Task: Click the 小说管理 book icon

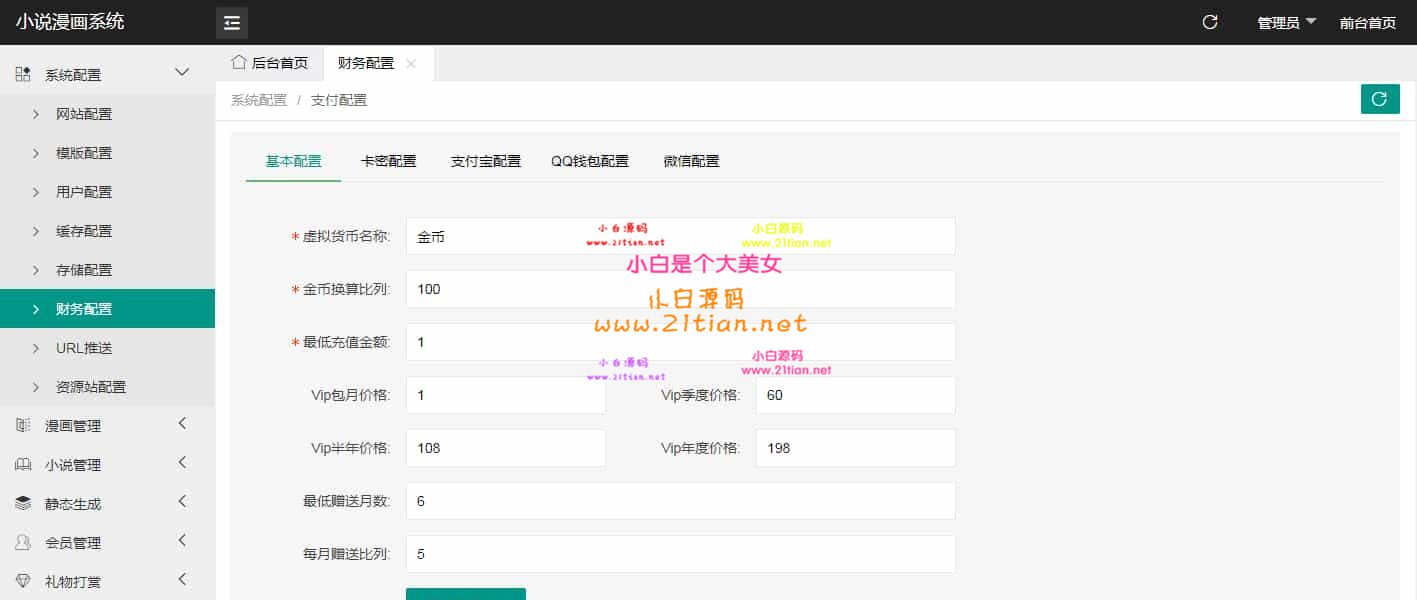Action: [23, 464]
